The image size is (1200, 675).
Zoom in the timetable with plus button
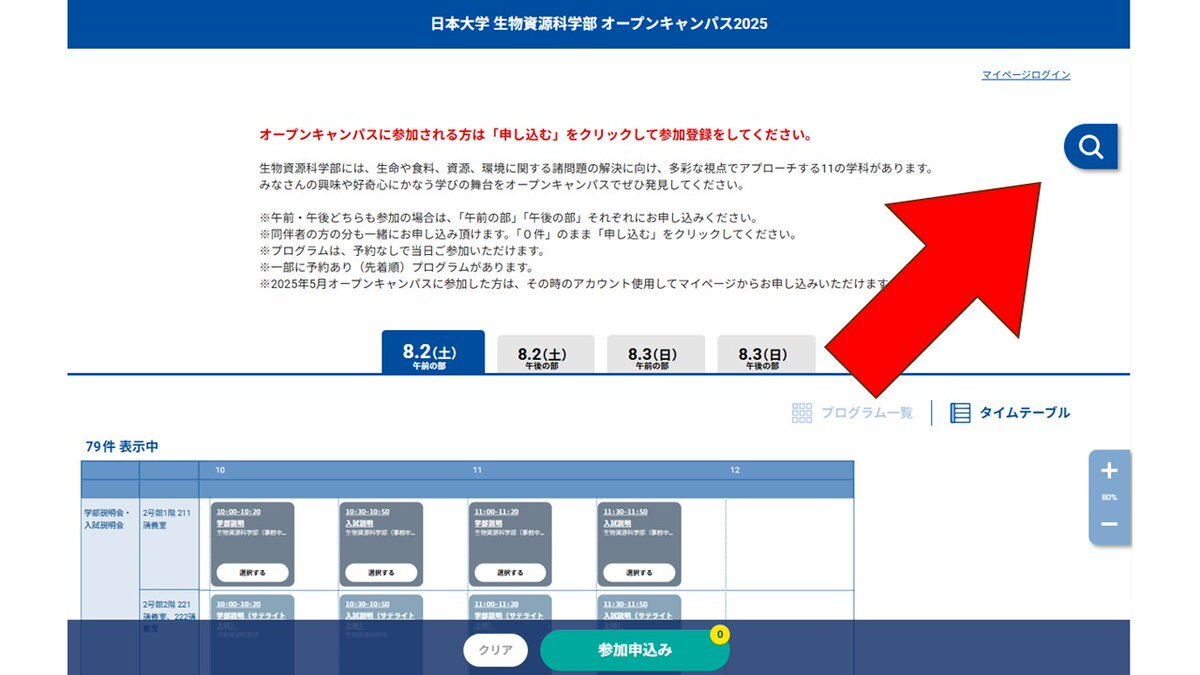tap(1109, 471)
